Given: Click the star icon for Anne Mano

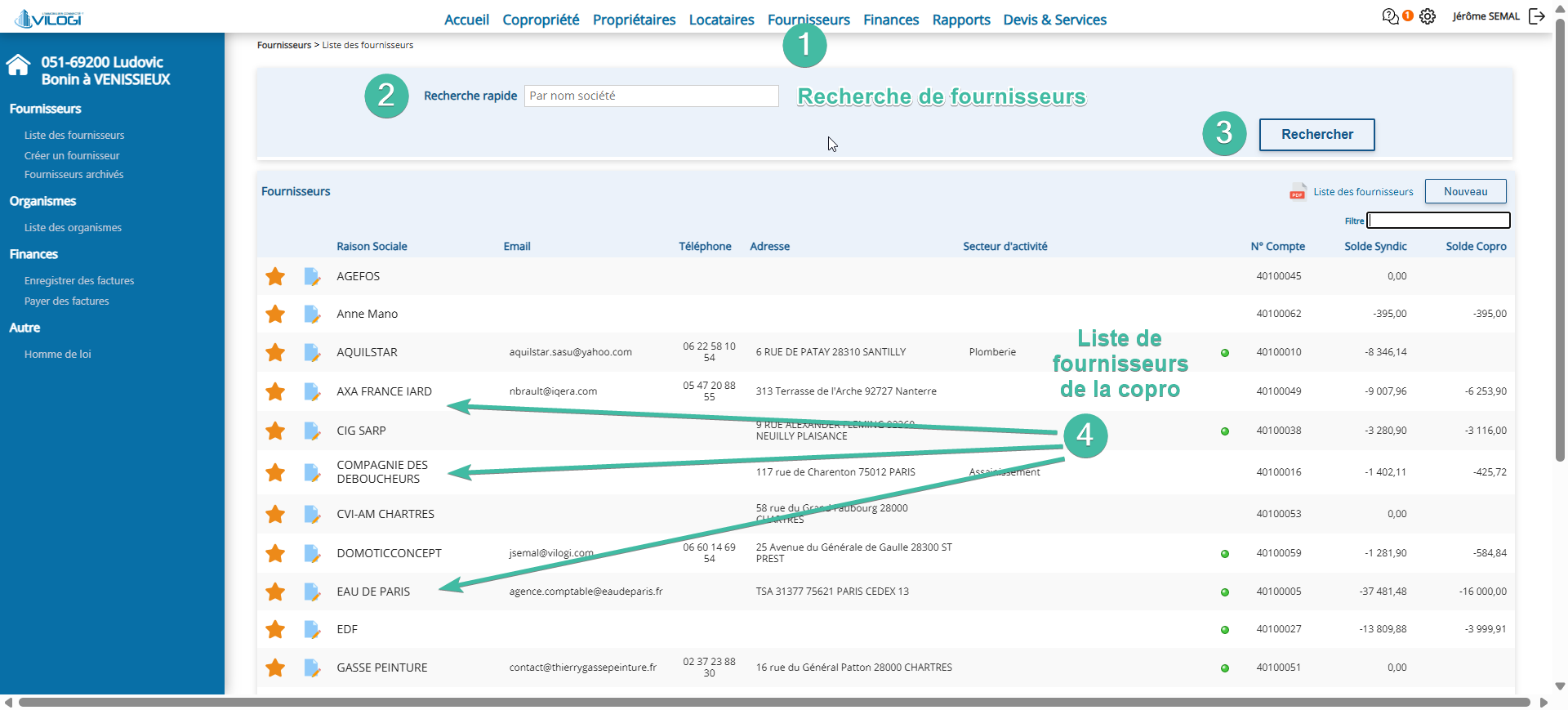Looking at the screenshot, I should pyautogui.click(x=275, y=314).
